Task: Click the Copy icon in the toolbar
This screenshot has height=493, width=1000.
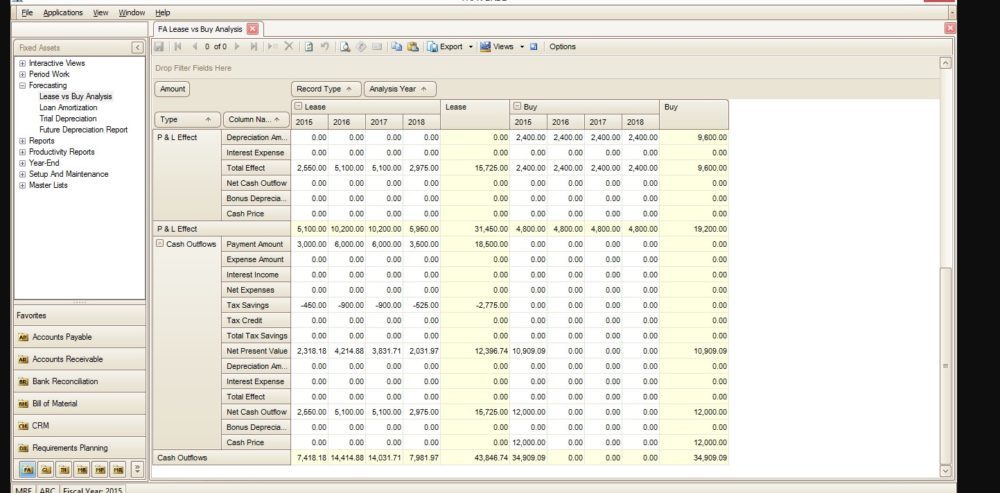Action: coord(396,46)
